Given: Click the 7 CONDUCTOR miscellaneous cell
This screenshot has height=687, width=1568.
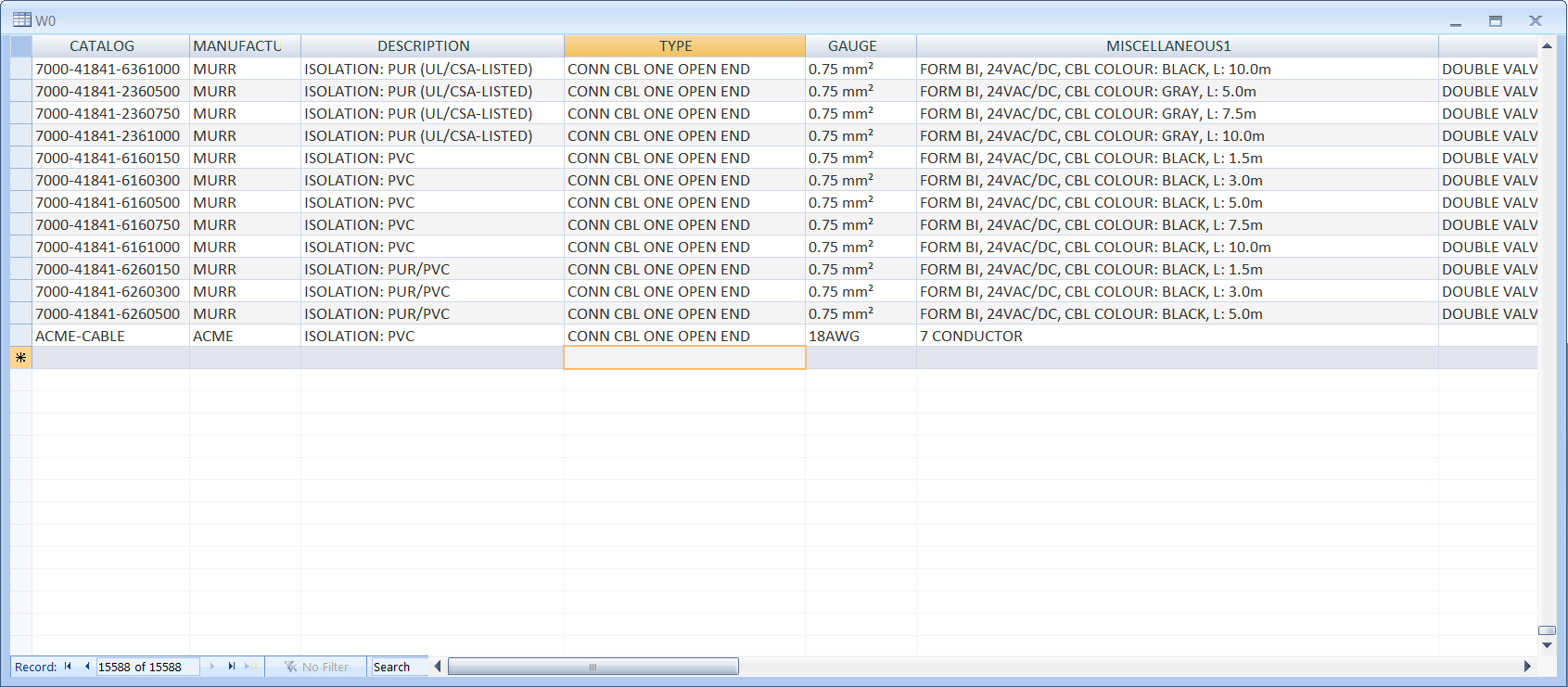Looking at the screenshot, I should [1178, 336].
